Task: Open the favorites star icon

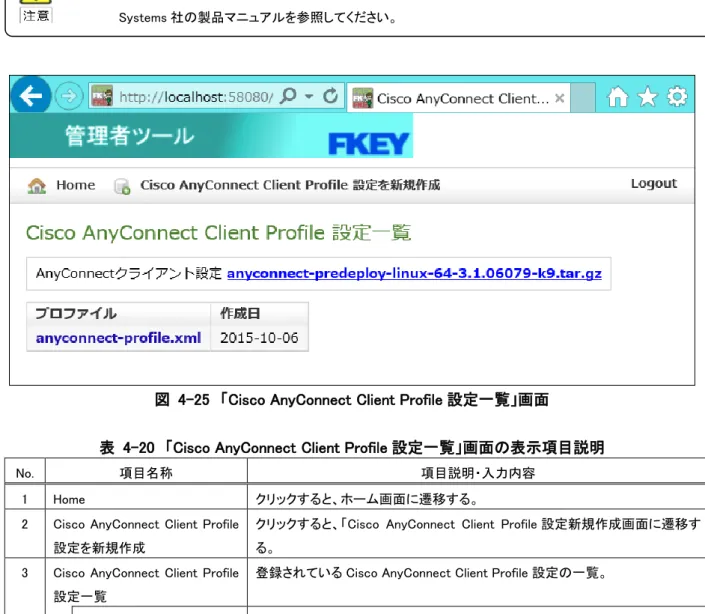Action: (647, 97)
